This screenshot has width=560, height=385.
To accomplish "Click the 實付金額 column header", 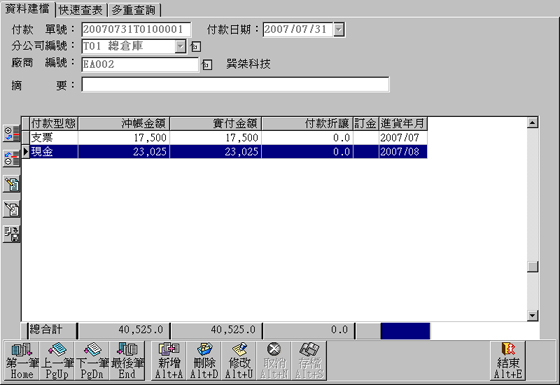I will click(216, 124).
